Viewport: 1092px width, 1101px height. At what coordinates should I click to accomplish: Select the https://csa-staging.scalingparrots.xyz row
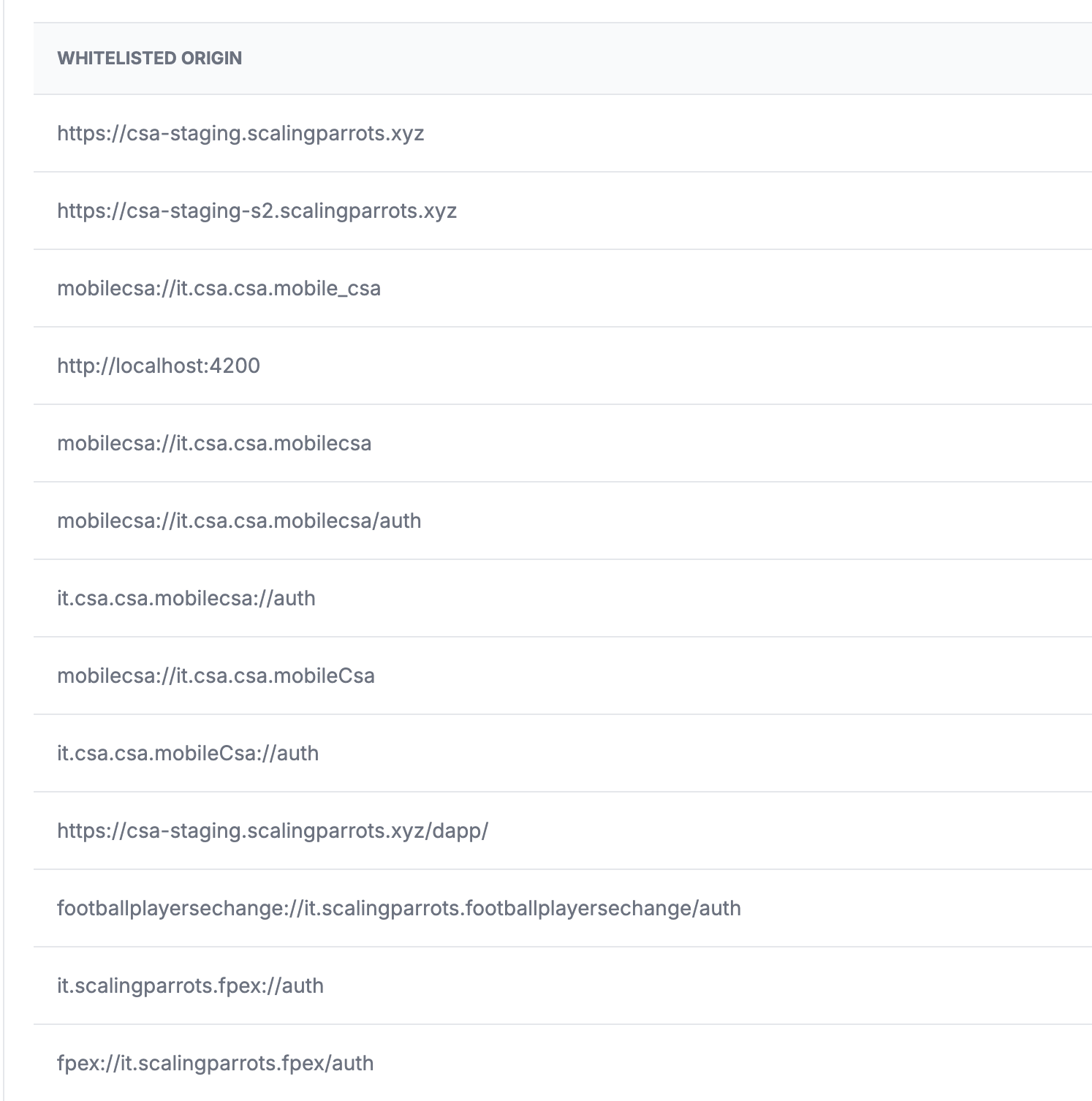[563, 134]
